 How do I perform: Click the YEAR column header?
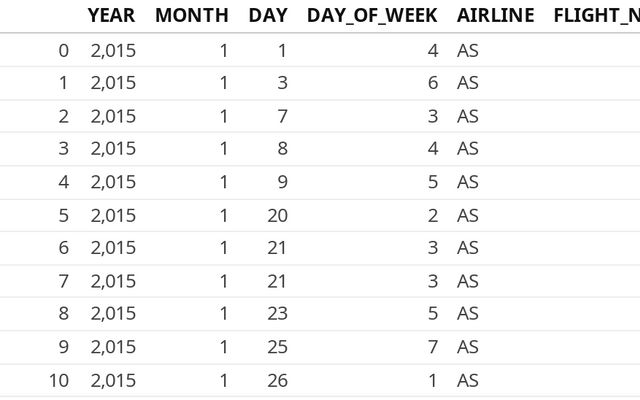111,16
